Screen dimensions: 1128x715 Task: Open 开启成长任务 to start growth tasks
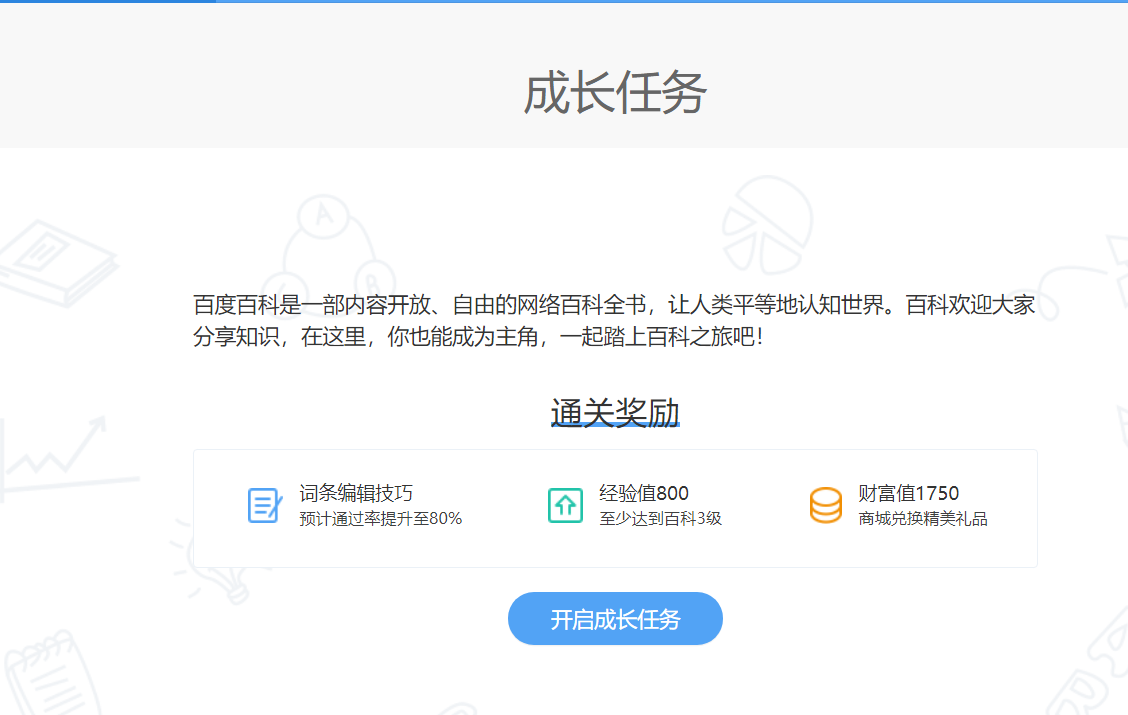coord(615,618)
